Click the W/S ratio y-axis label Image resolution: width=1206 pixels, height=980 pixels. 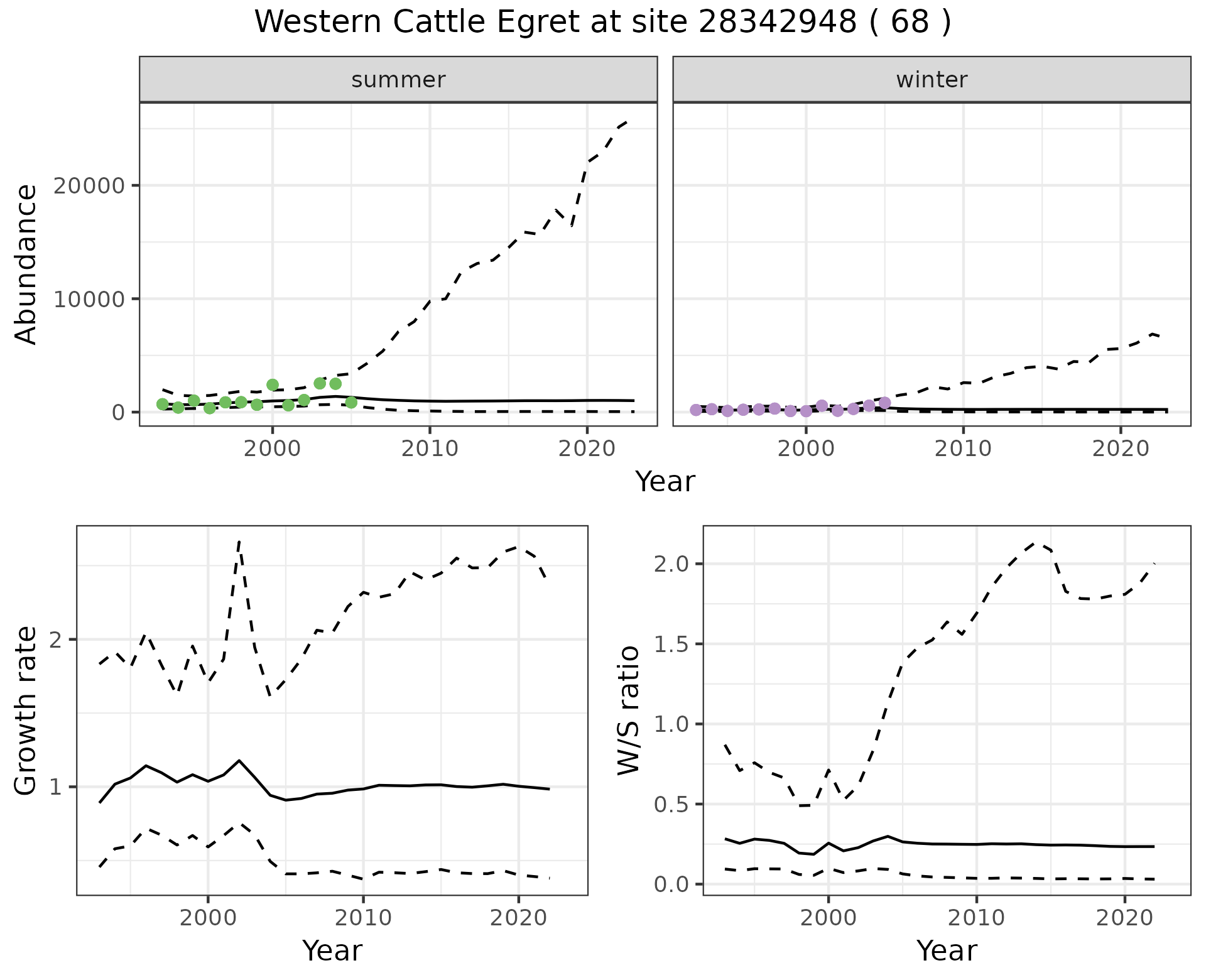[628, 710]
